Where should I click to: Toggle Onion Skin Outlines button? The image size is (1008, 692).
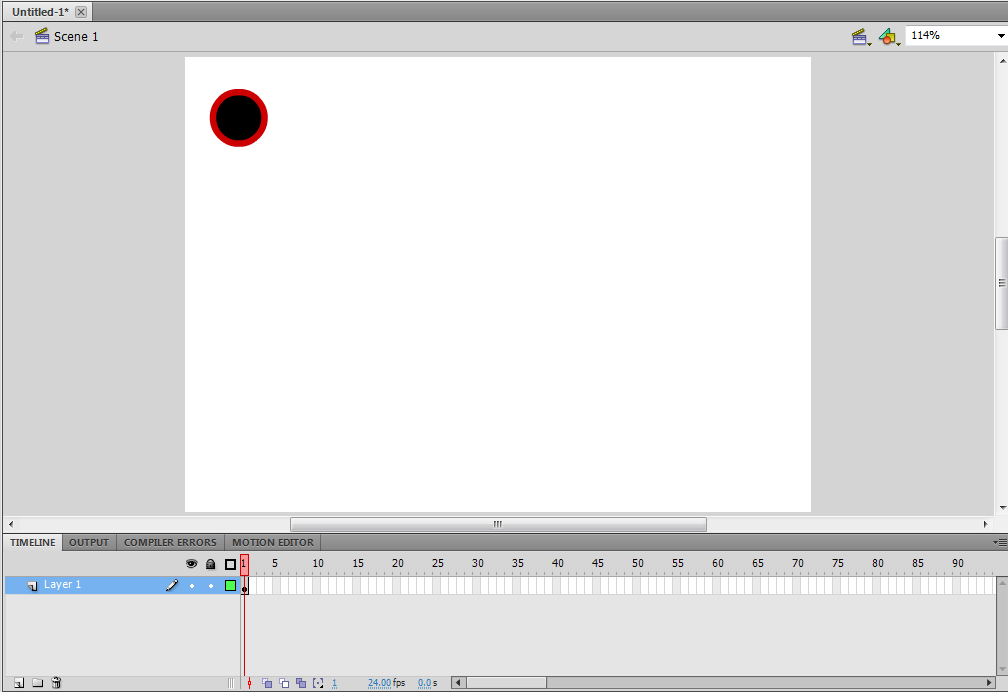[x=284, y=683]
